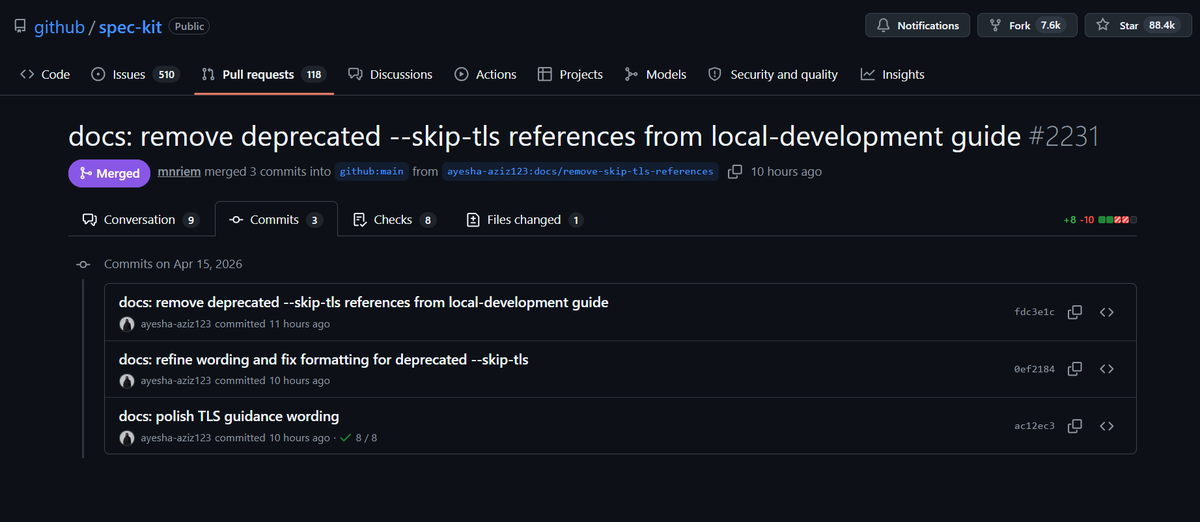
Task: Open the github:main base branch link
Action: pos(372,172)
